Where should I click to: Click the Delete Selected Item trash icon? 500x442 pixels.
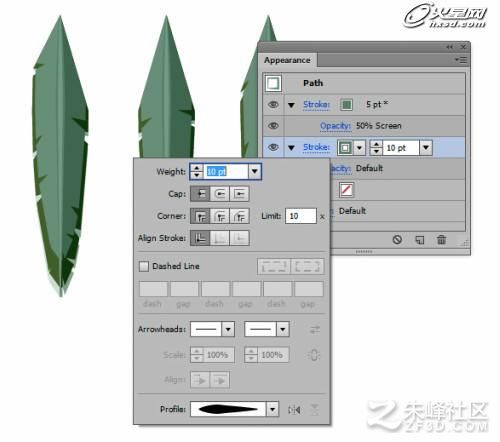coord(441,240)
